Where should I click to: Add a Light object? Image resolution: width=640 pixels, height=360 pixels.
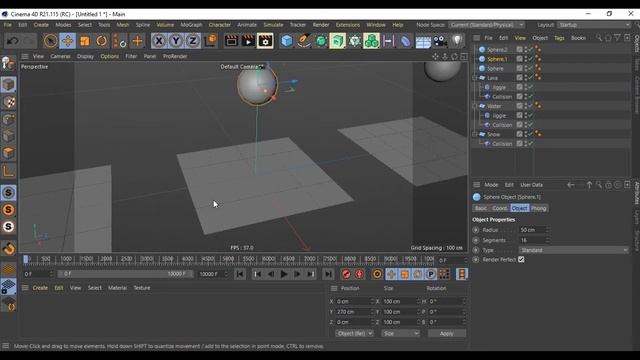[457, 41]
